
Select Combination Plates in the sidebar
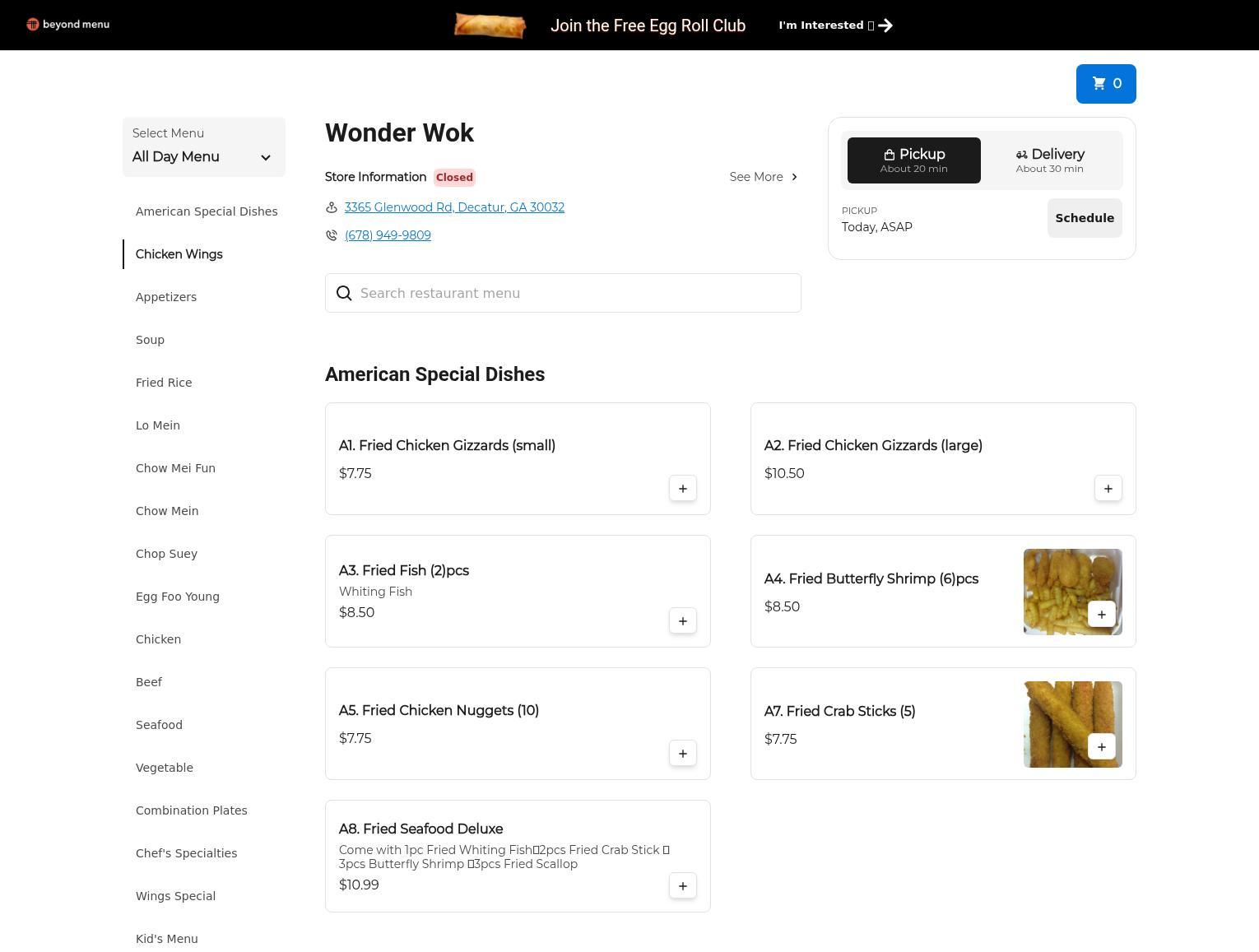(x=191, y=810)
